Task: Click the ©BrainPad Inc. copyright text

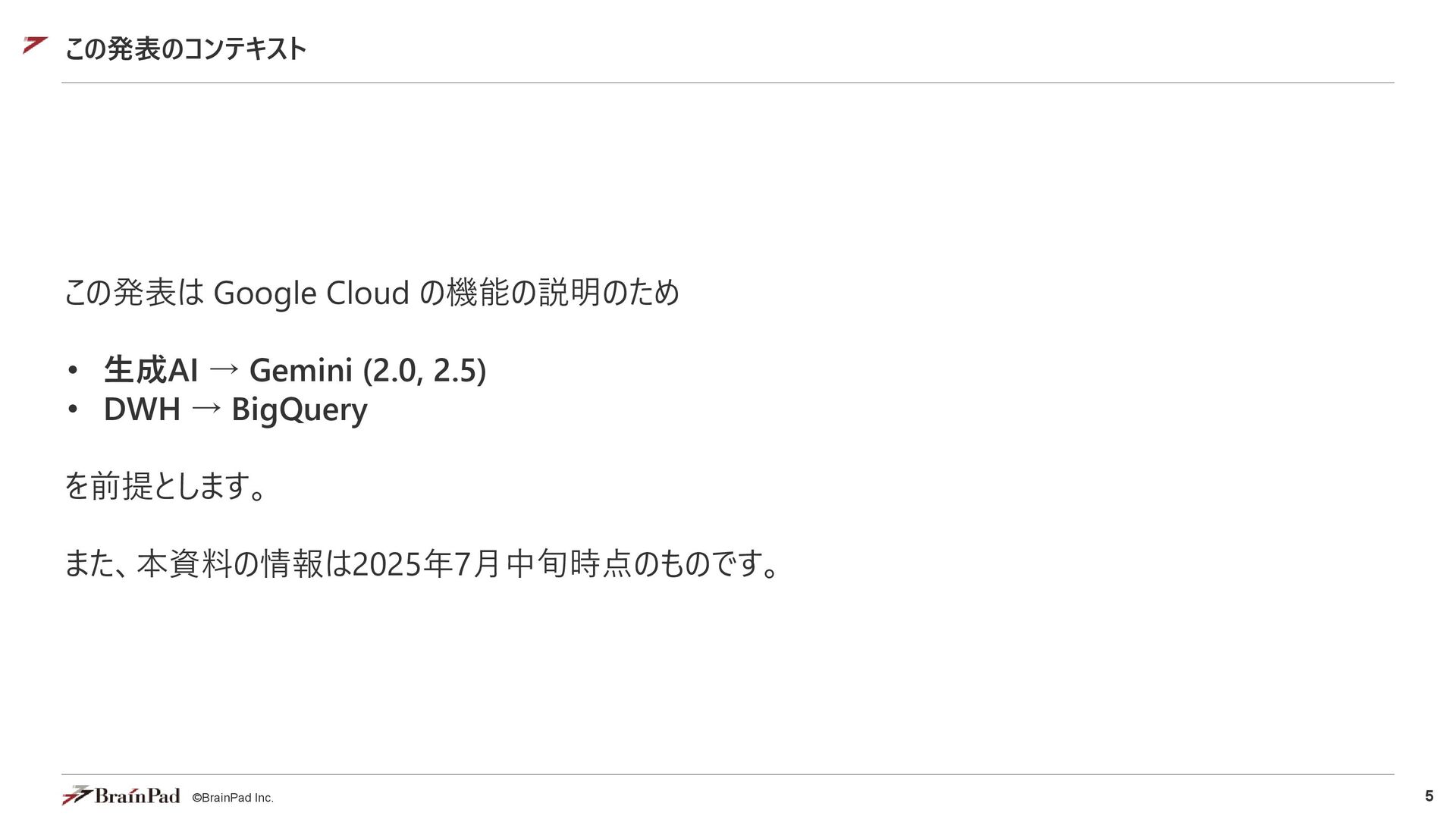Action: (233, 798)
